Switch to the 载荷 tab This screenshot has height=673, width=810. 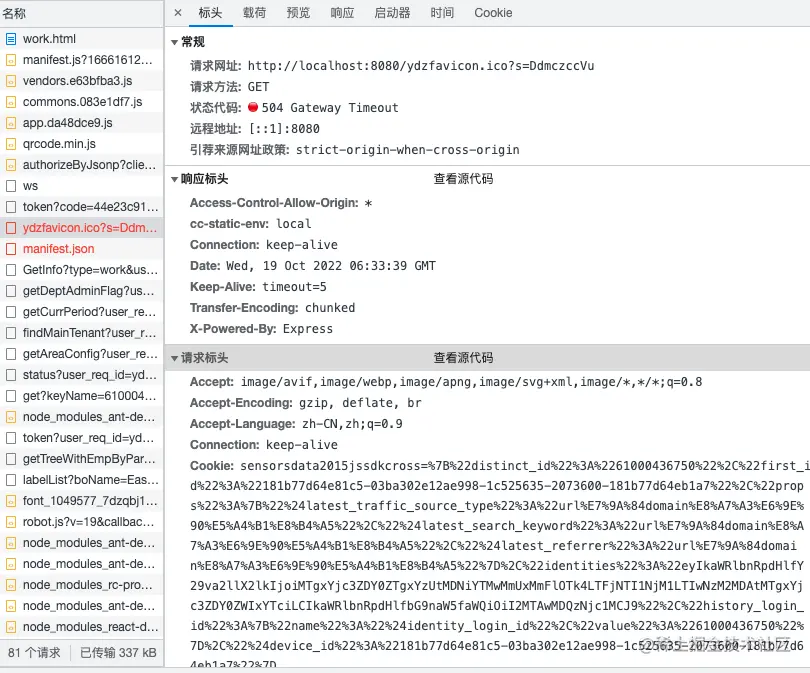(254, 13)
